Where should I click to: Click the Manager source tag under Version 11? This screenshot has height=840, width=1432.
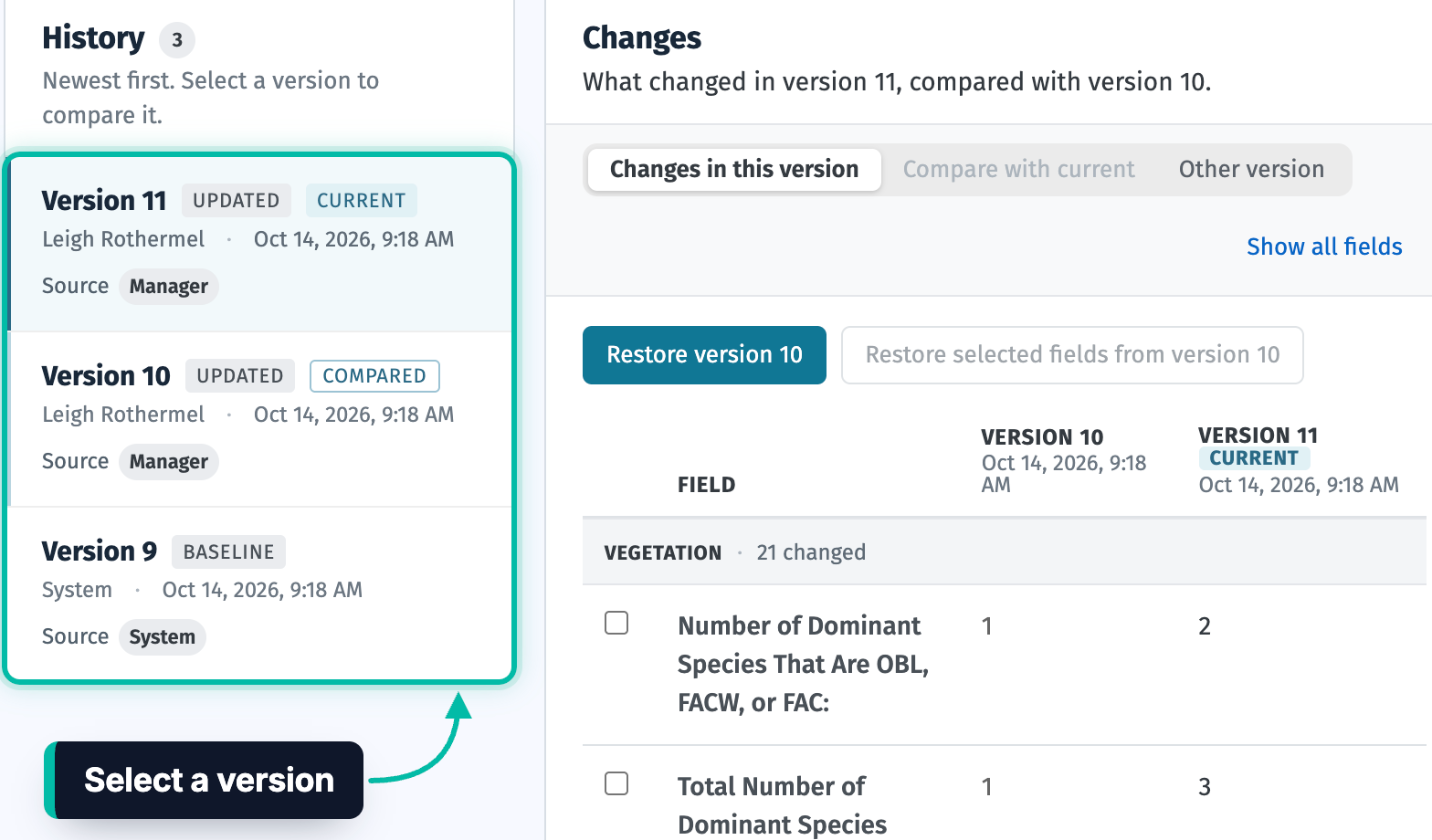point(169,286)
